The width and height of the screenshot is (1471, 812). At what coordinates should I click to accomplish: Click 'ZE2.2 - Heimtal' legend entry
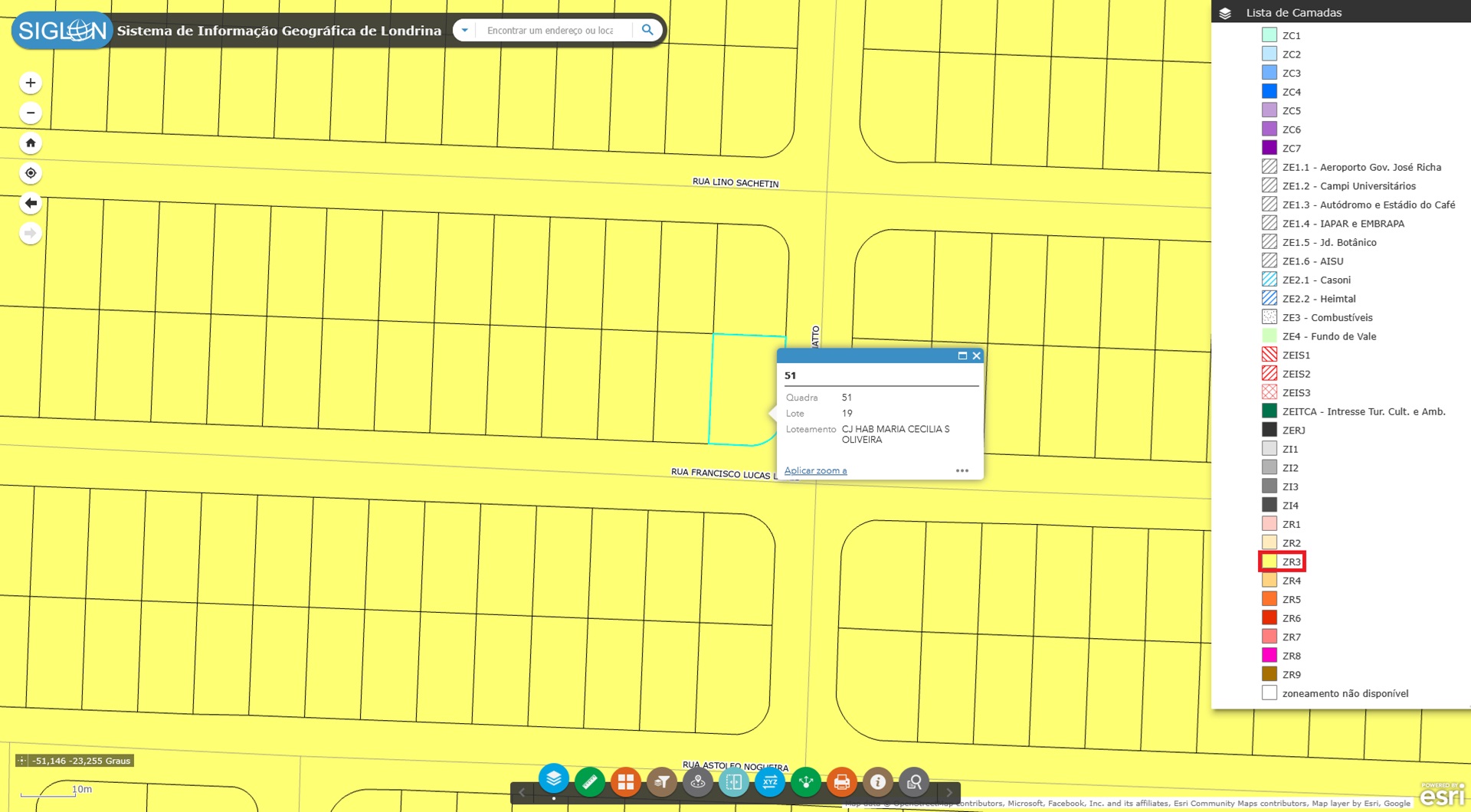click(x=1319, y=299)
